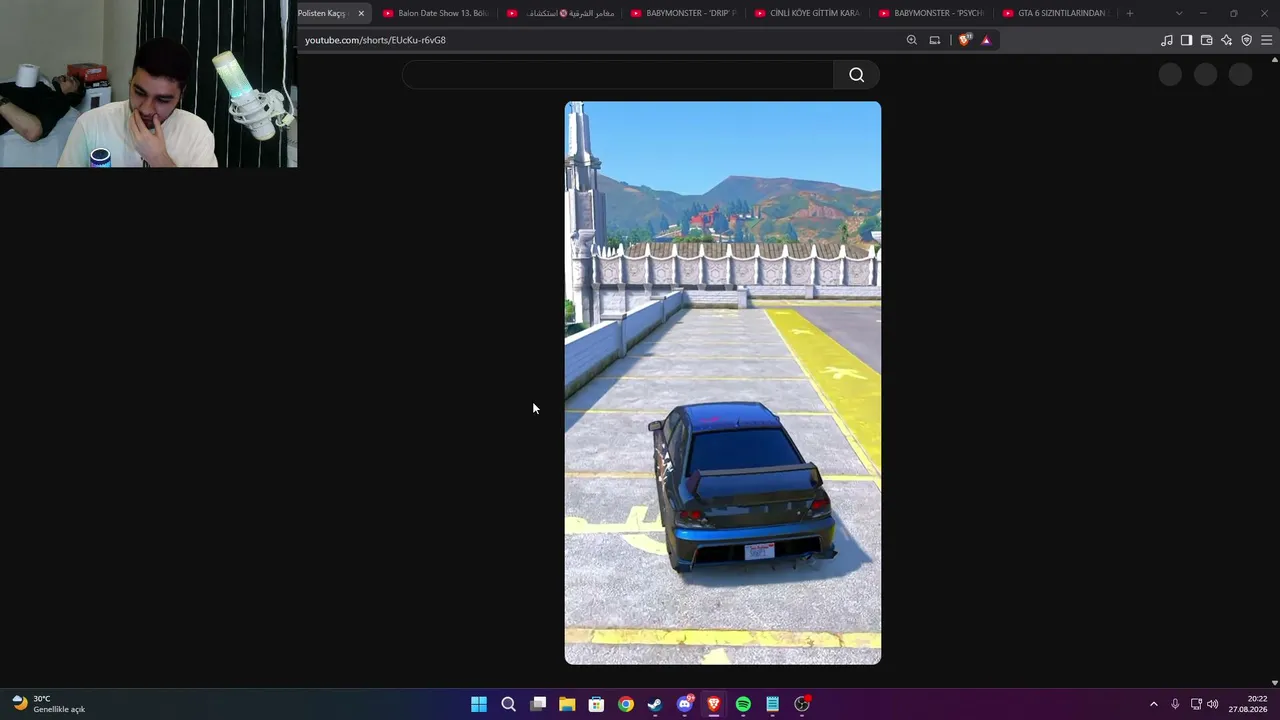Open the OBS Studio taskbar icon
The width and height of the screenshot is (1280, 720).
click(x=802, y=704)
